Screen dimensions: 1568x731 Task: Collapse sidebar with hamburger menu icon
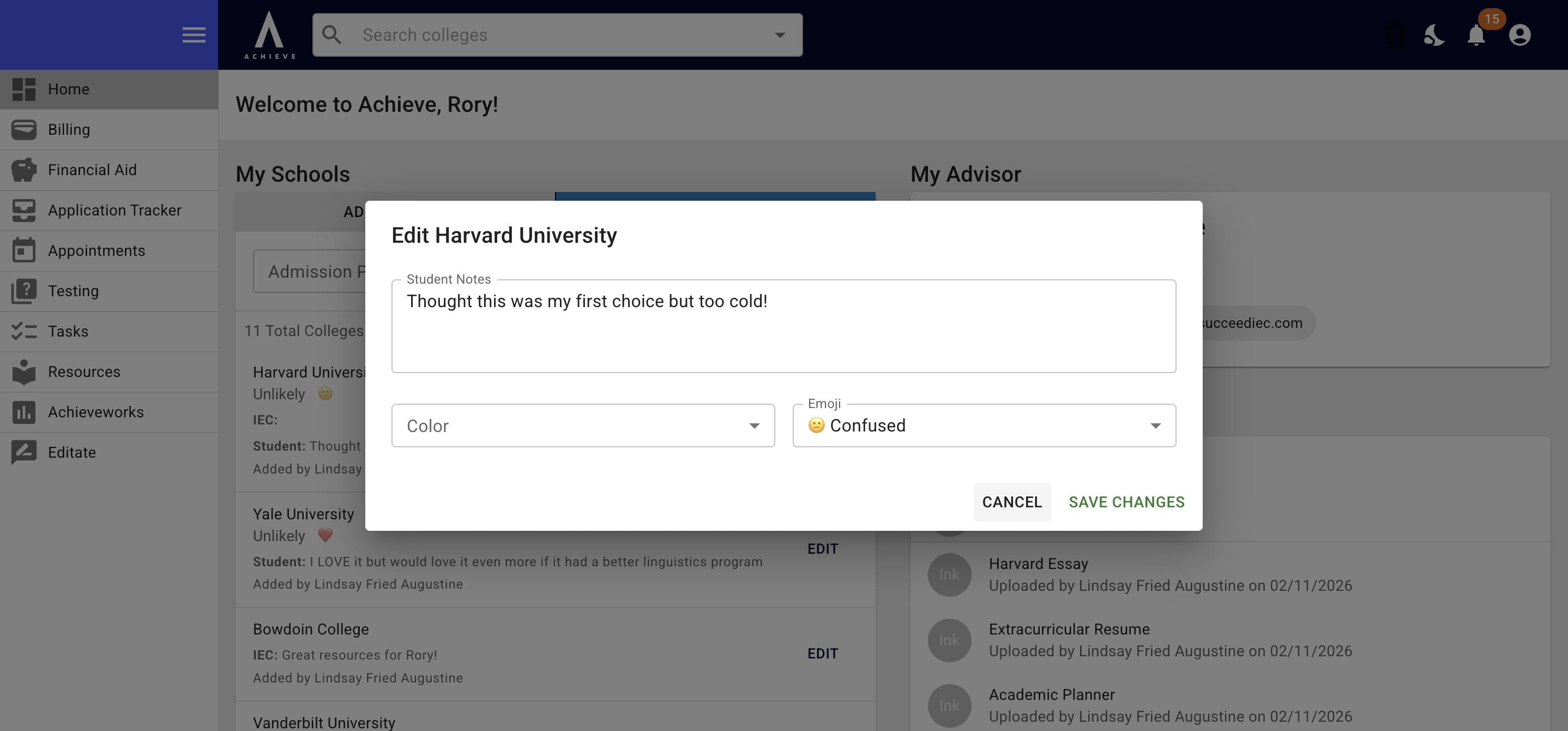[x=194, y=35]
